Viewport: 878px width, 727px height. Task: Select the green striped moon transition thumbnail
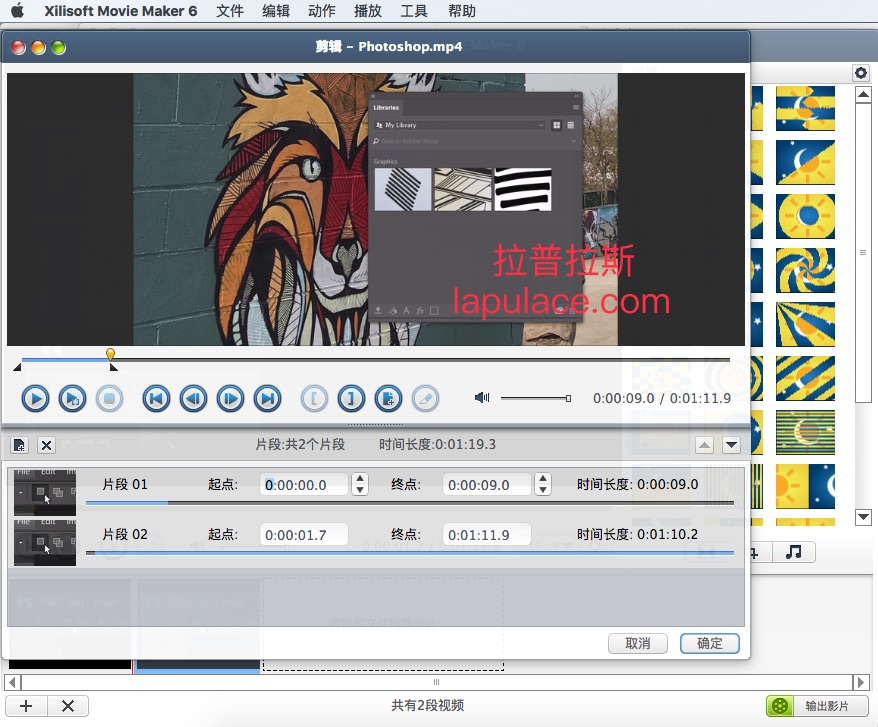805,432
